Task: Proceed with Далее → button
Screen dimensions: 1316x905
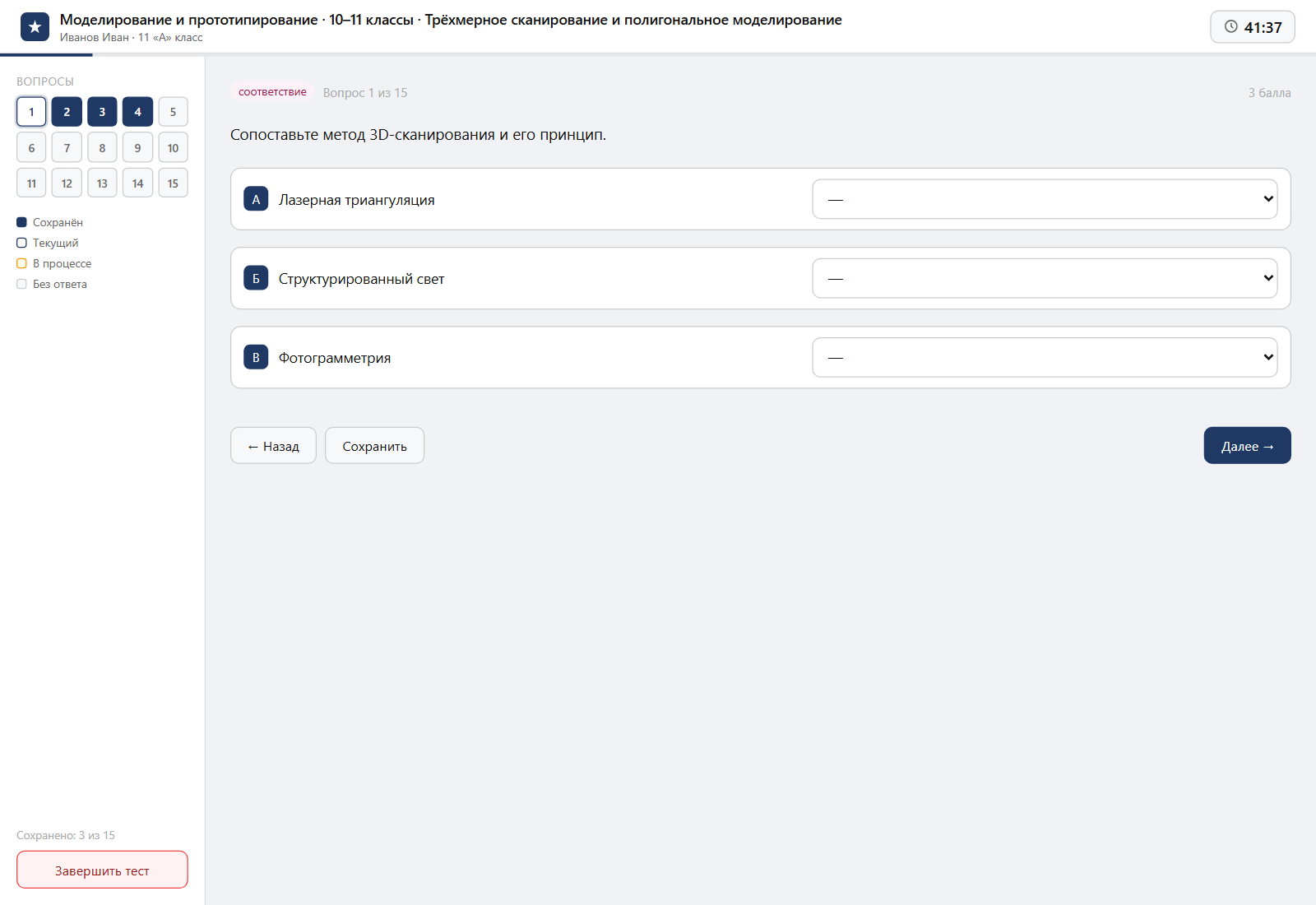Action: point(1247,445)
